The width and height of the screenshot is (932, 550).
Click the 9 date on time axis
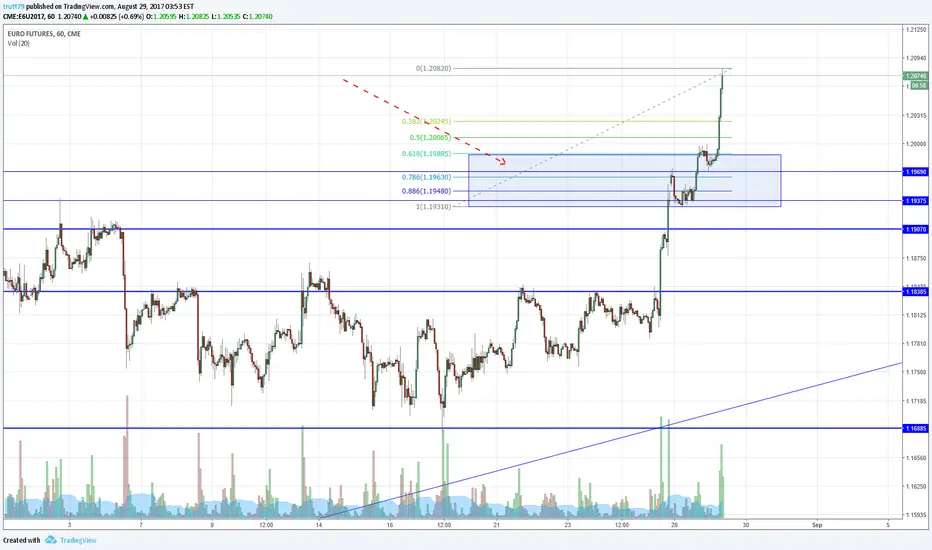click(x=212, y=525)
